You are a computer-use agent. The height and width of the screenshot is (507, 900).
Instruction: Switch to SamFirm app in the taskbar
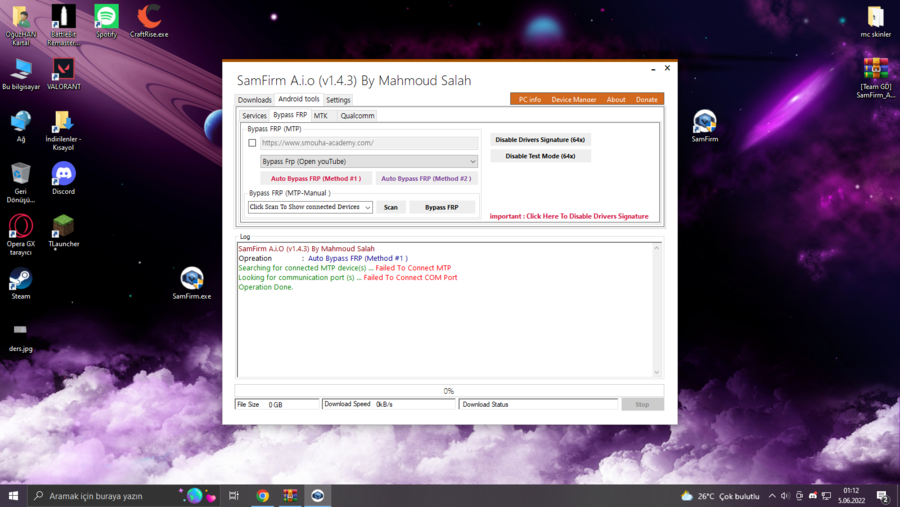[x=317, y=496]
